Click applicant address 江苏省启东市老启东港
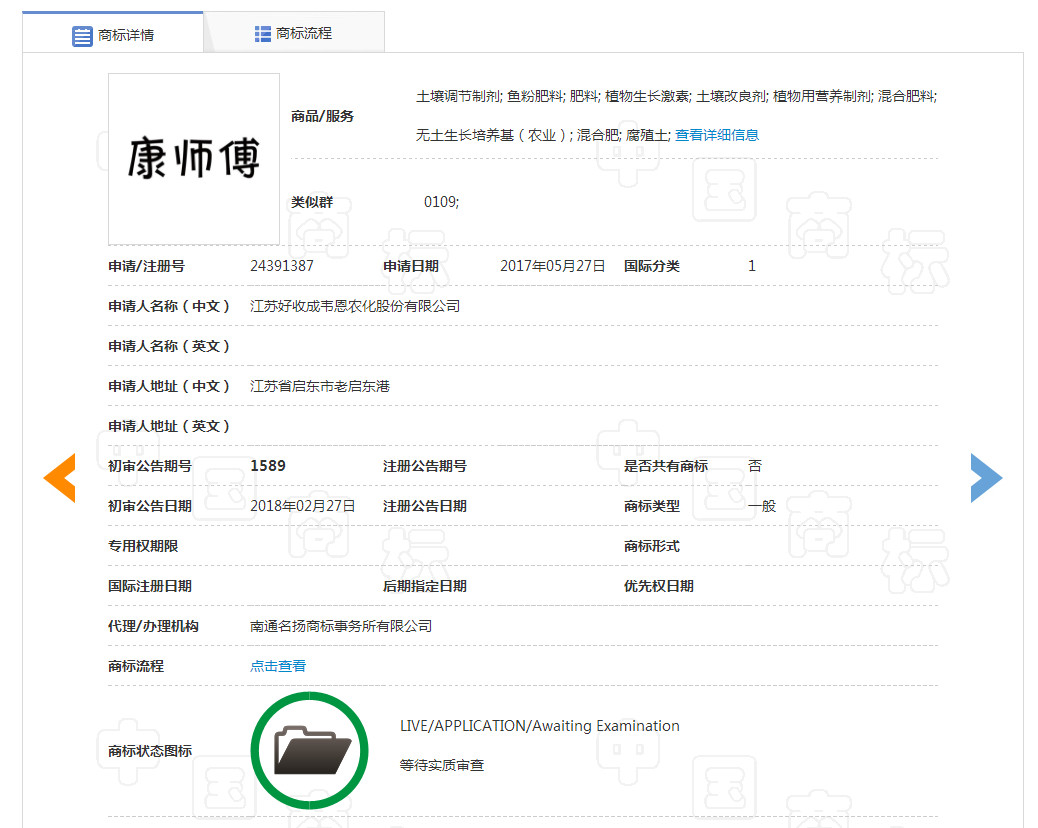1038x828 pixels. point(320,386)
